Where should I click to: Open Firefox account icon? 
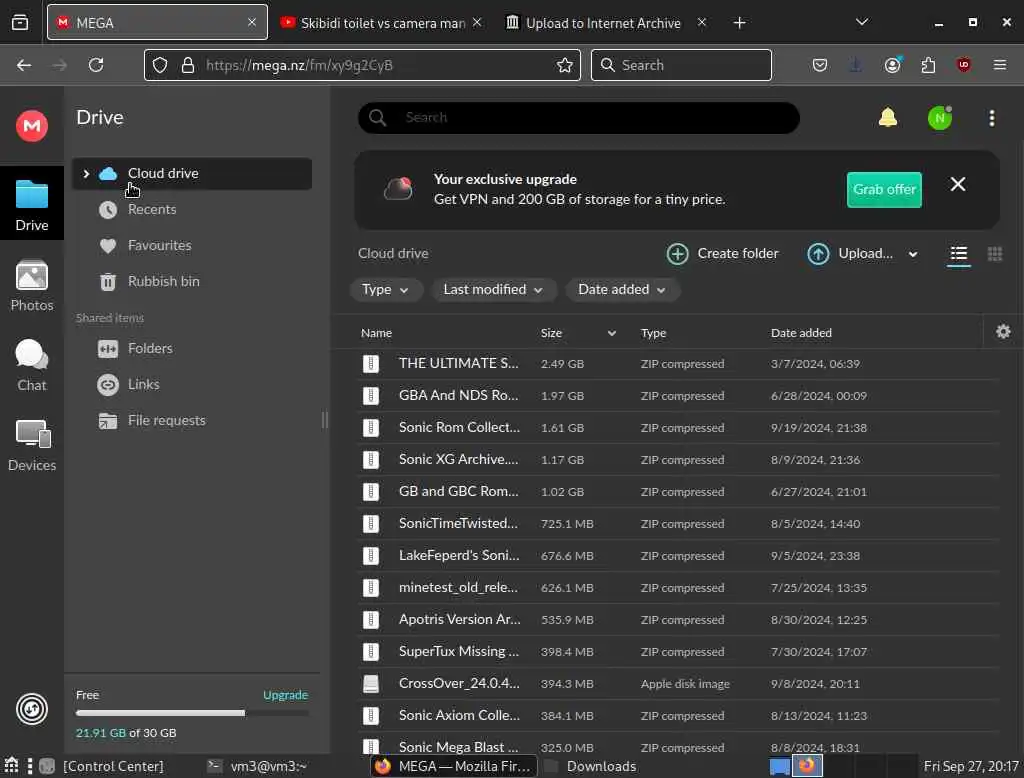[x=892, y=65]
